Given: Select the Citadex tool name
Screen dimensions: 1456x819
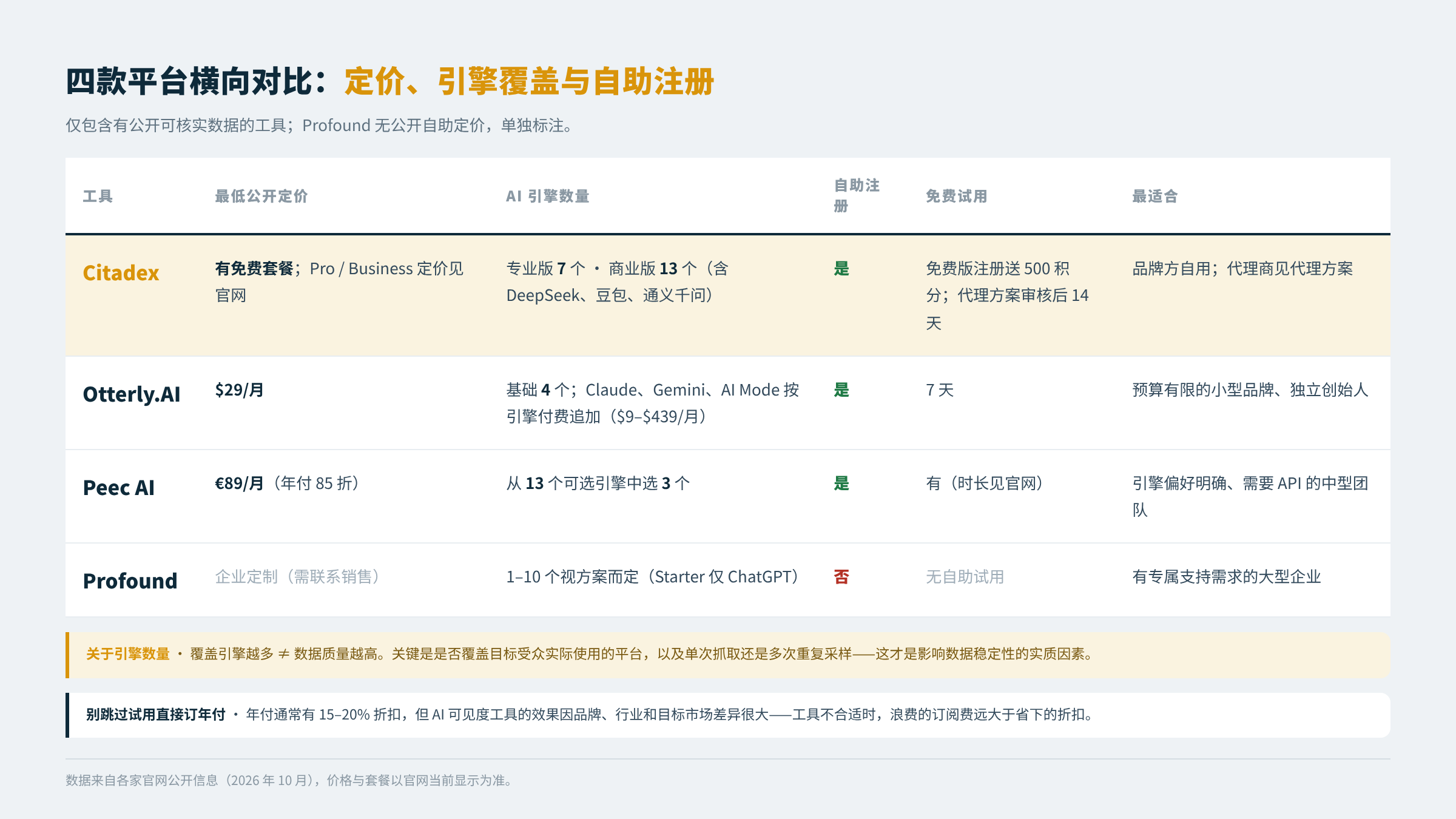Looking at the screenshot, I should [121, 273].
